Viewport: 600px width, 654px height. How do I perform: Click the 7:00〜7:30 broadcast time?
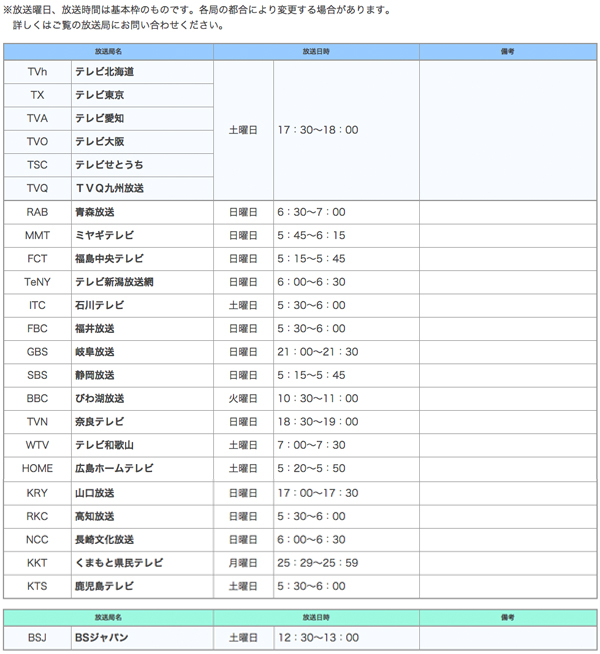click(x=311, y=445)
